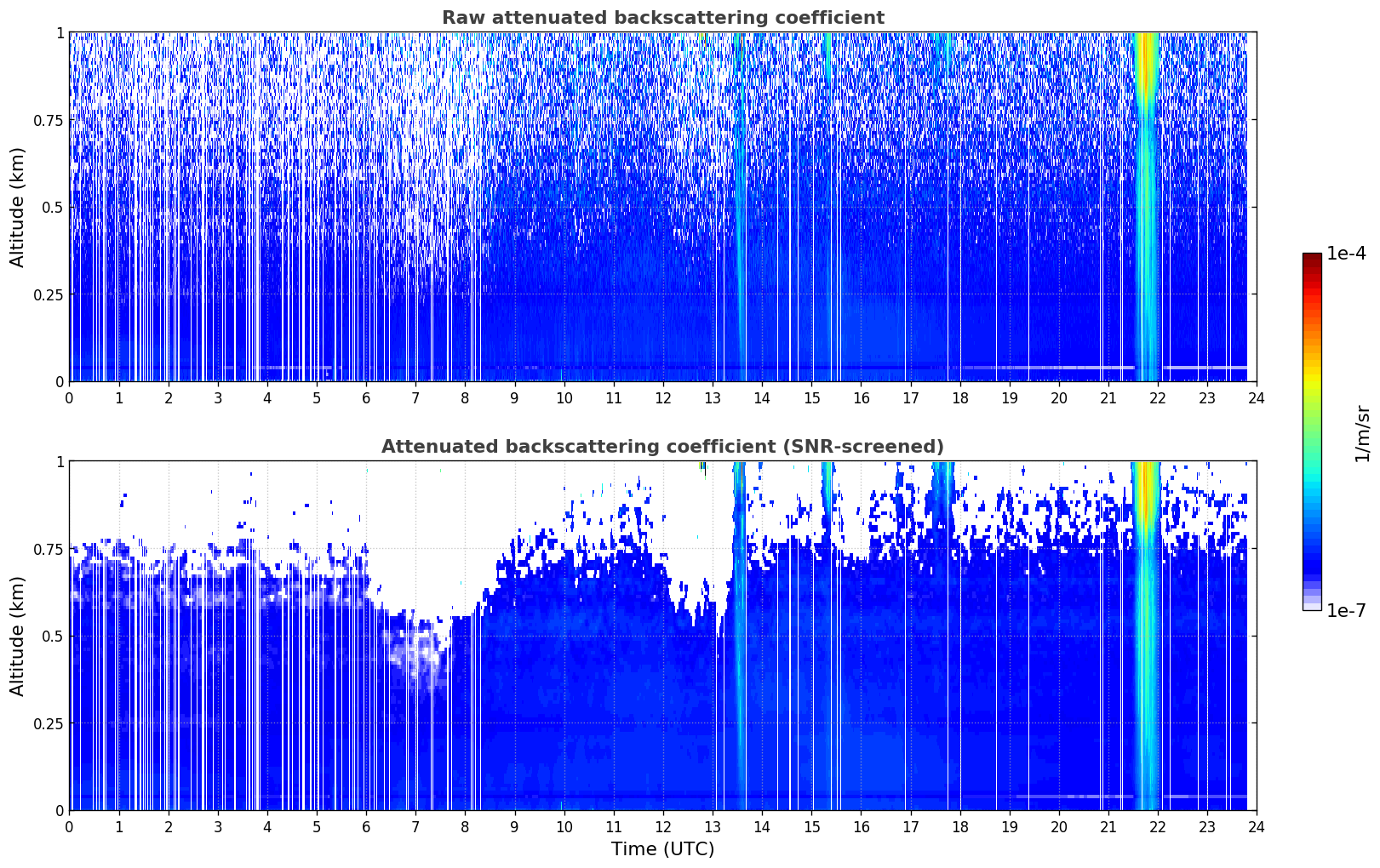Click the 'Time (UTC)' x-axis label
This screenshot has width=1380, height=868.
pos(662,848)
